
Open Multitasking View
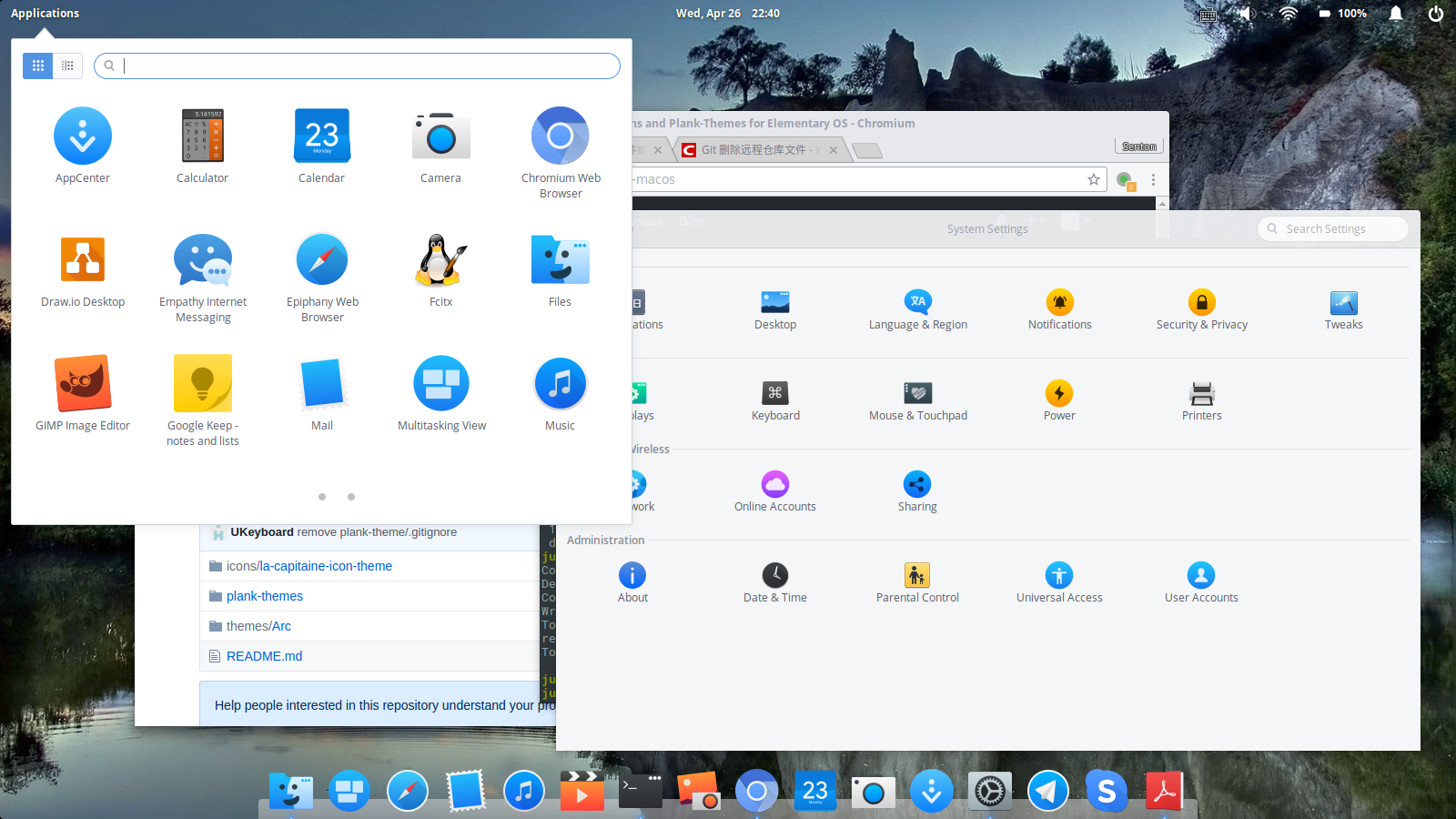(x=441, y=393)
